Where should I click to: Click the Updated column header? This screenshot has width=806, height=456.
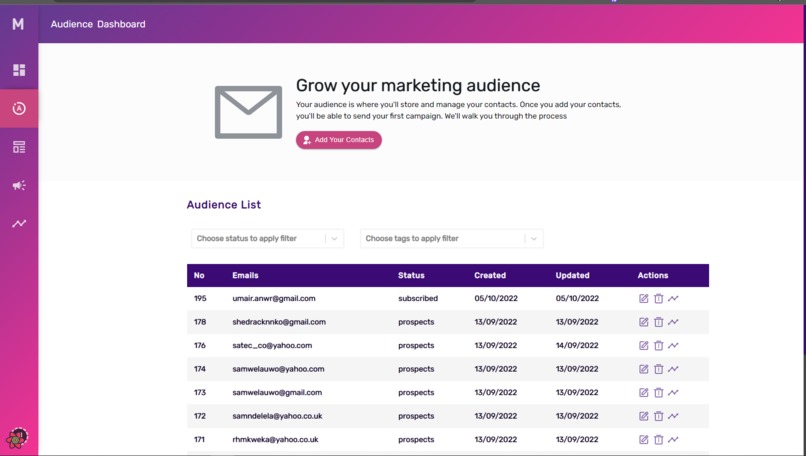(572, 276)
